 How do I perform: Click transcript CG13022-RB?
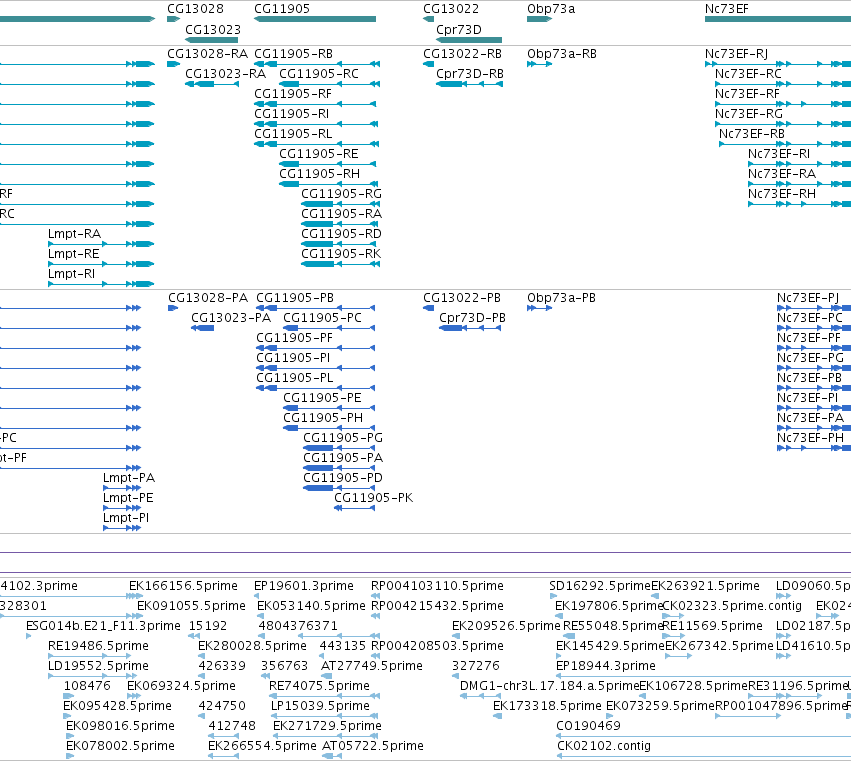pos(462,54)
